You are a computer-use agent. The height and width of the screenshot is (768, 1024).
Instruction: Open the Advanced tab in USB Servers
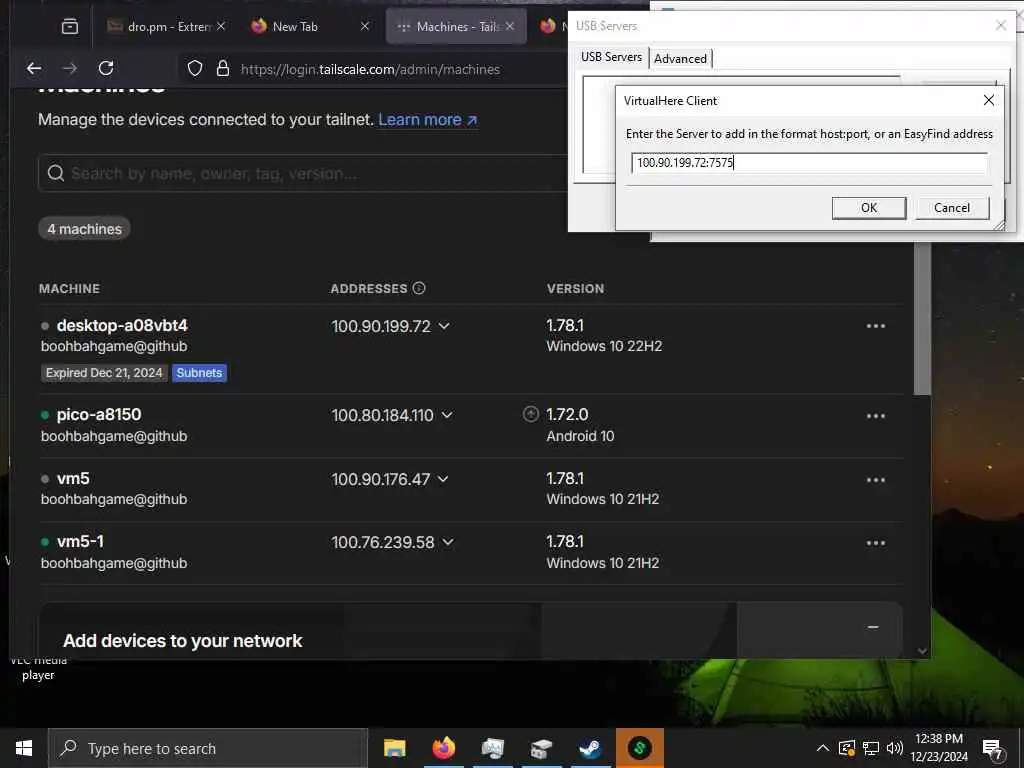point(680,59)
